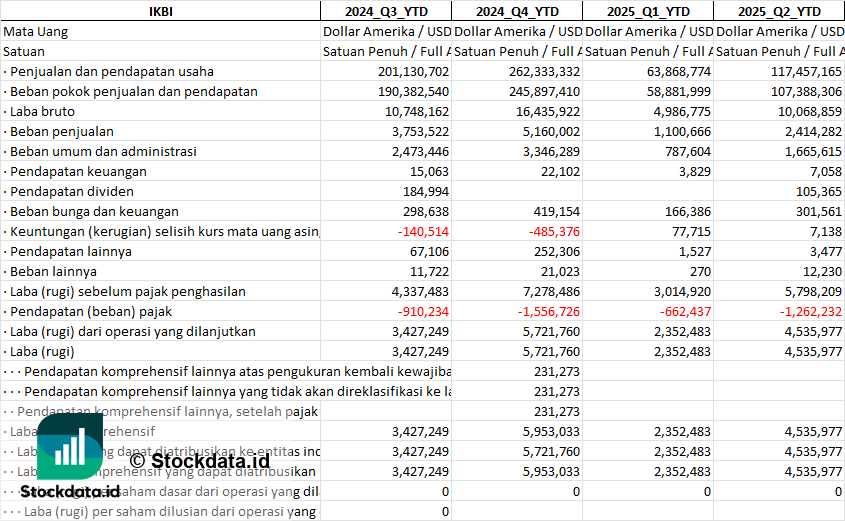The image size is (845, 521).
Task: Select cell with value 201,130,702
Action: click(386, 71)
